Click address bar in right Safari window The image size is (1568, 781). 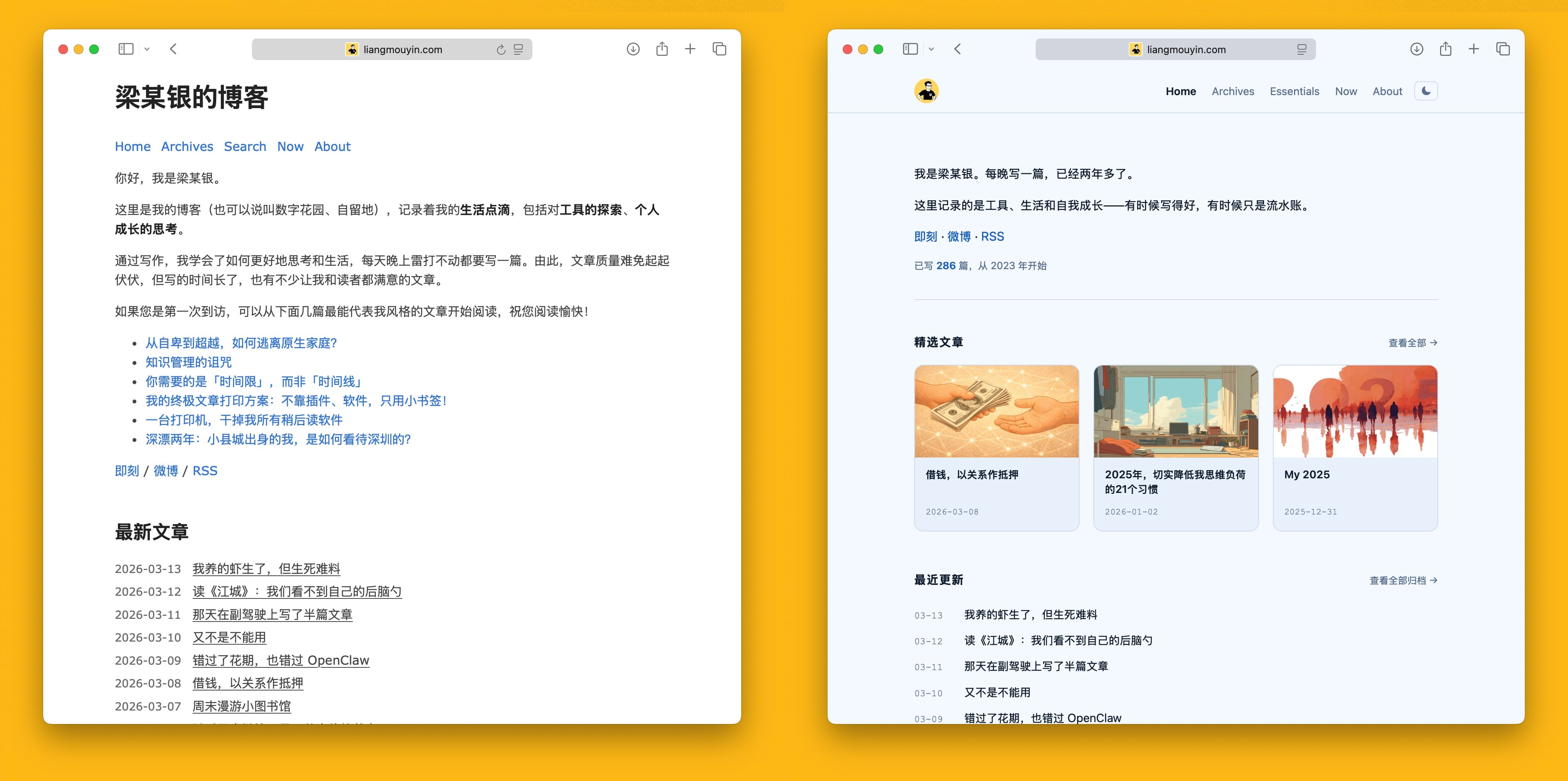click(1175, 49)
